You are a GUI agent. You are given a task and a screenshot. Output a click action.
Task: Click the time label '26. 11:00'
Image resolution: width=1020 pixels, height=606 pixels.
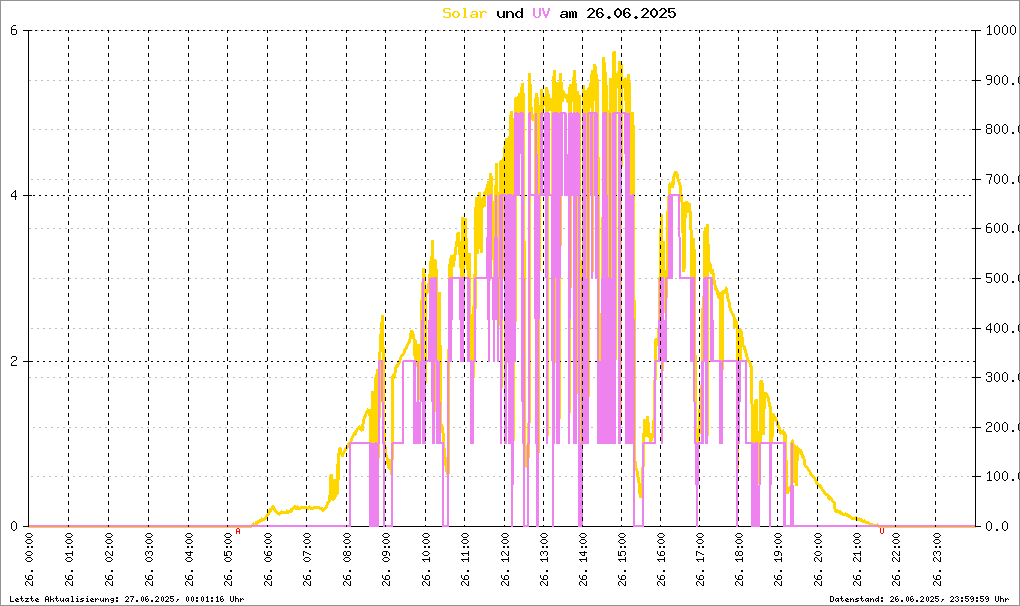pyautogui.click(x=465, y=560)
